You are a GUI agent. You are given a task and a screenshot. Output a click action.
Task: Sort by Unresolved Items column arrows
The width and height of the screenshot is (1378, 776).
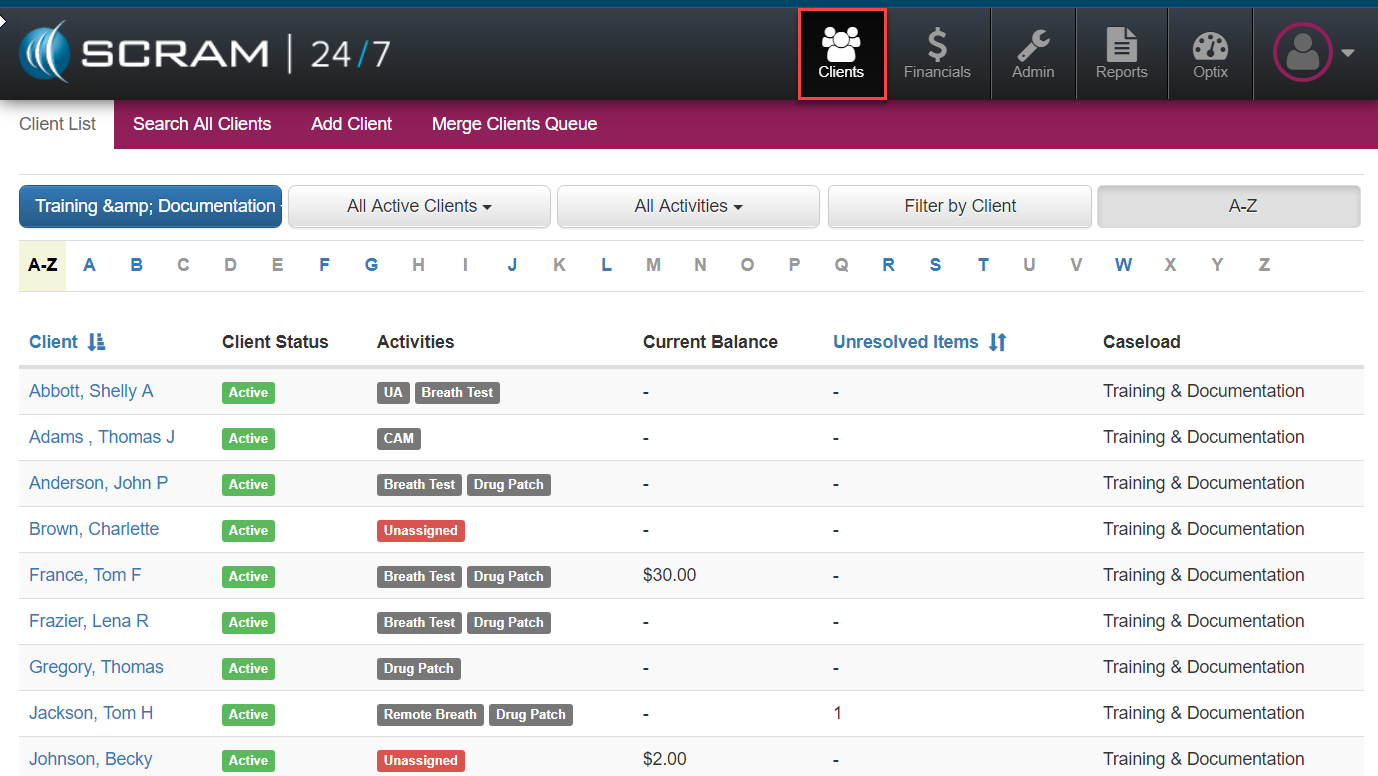tap(997, 342)
